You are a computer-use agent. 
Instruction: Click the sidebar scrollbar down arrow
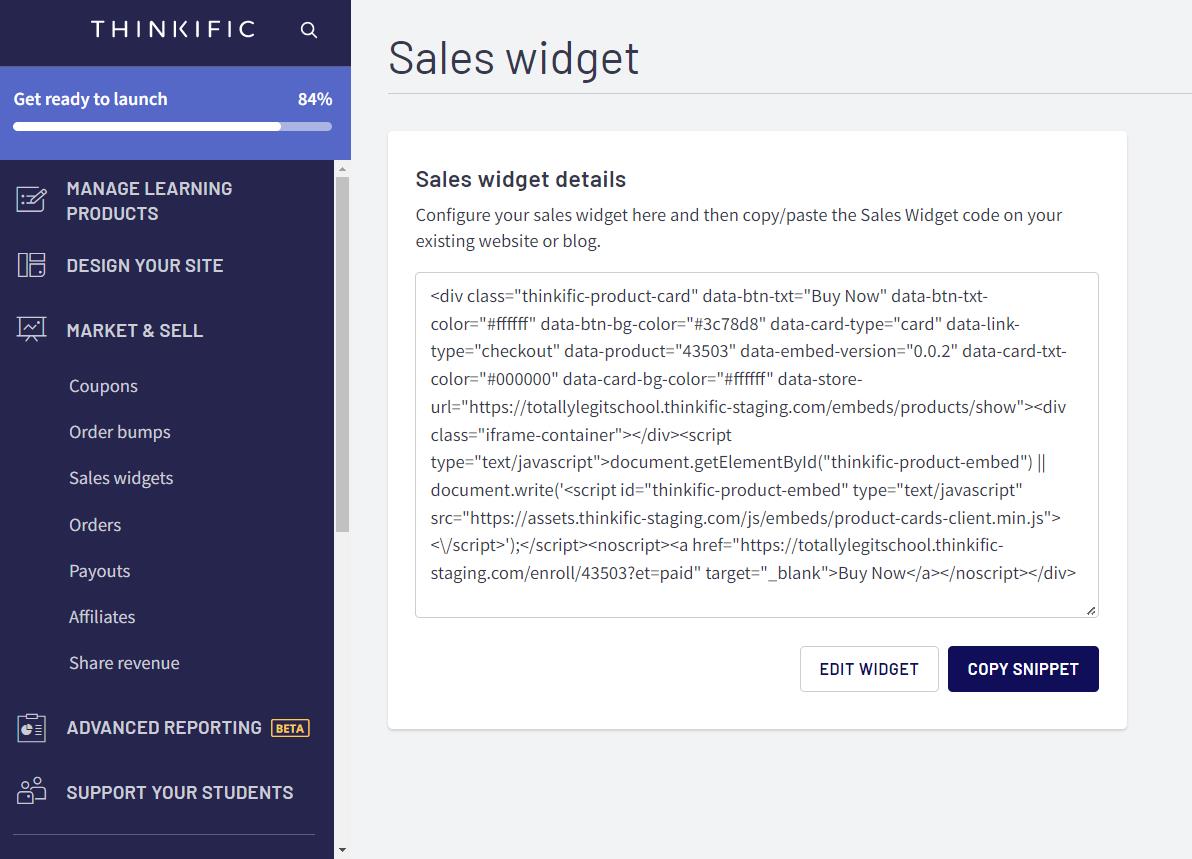click(x=342, y=850)
